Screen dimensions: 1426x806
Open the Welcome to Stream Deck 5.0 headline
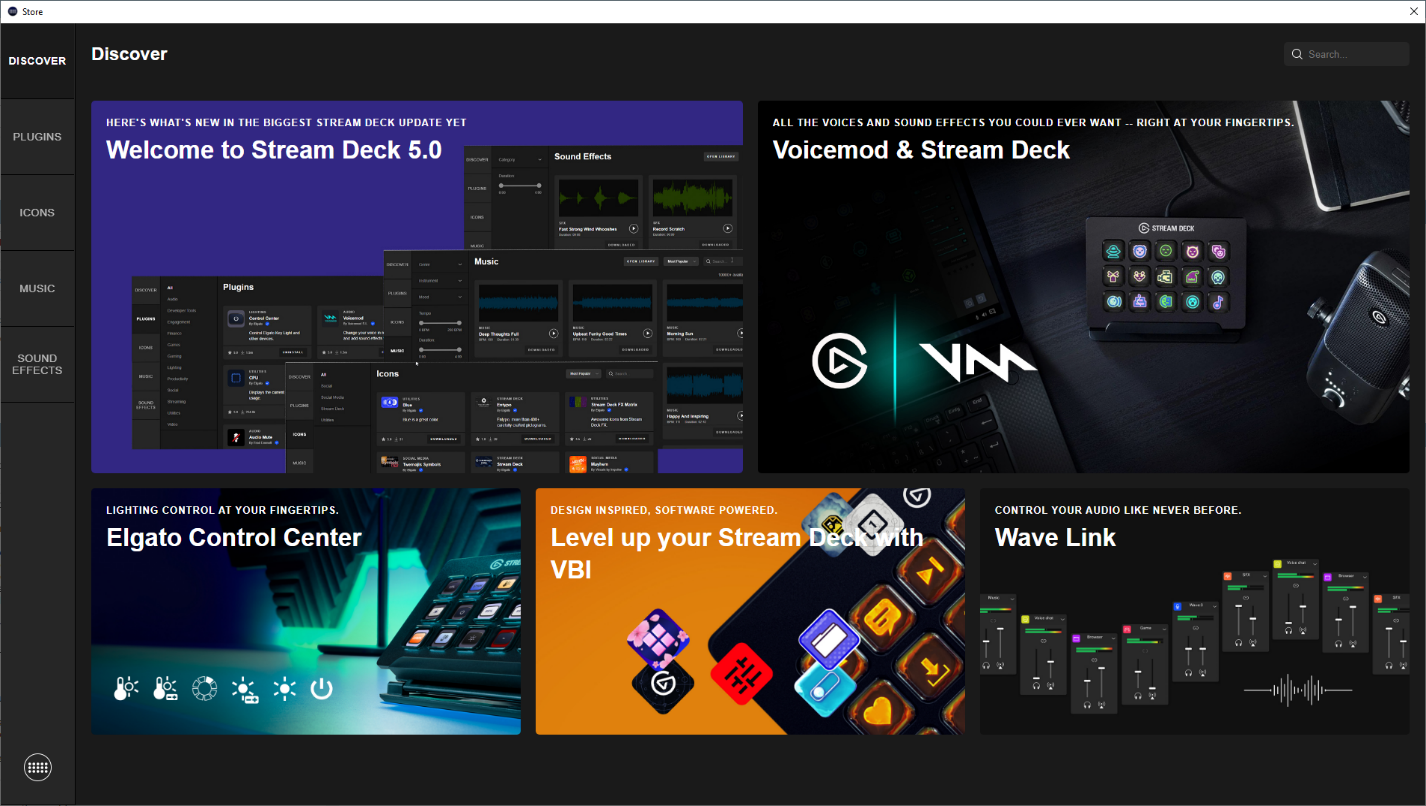(273, 150)
